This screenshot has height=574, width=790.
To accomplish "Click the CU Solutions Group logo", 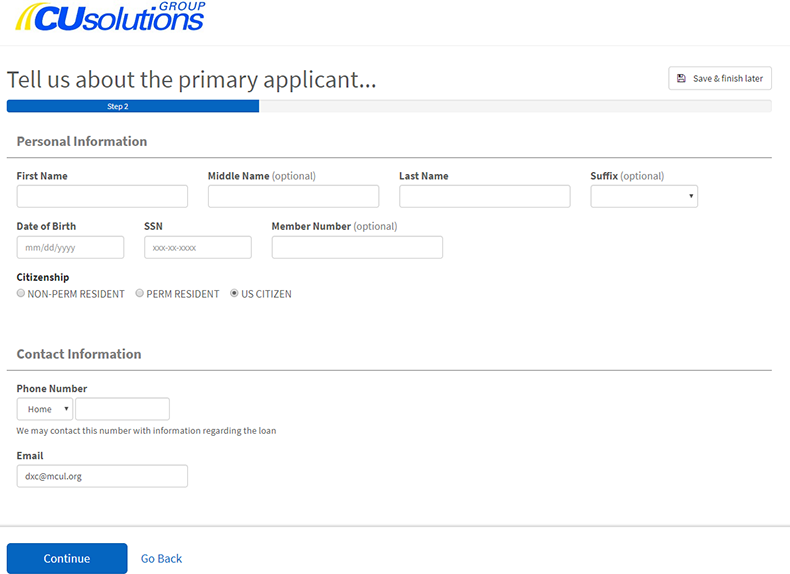I will click(x=110, y=17).
